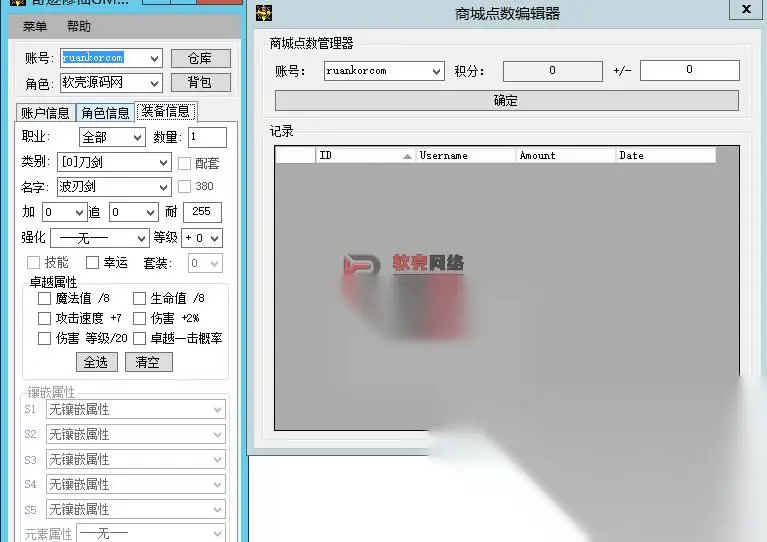Close the 商城点数编辑器 window

click(745, 9)
